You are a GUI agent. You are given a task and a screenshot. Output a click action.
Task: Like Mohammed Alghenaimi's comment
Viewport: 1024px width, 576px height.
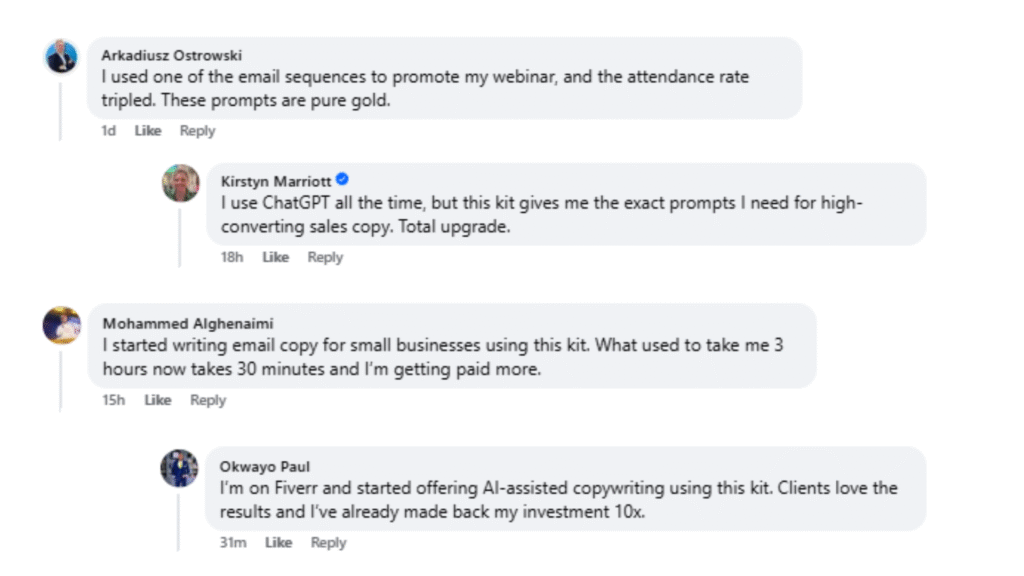pos(158,400)
